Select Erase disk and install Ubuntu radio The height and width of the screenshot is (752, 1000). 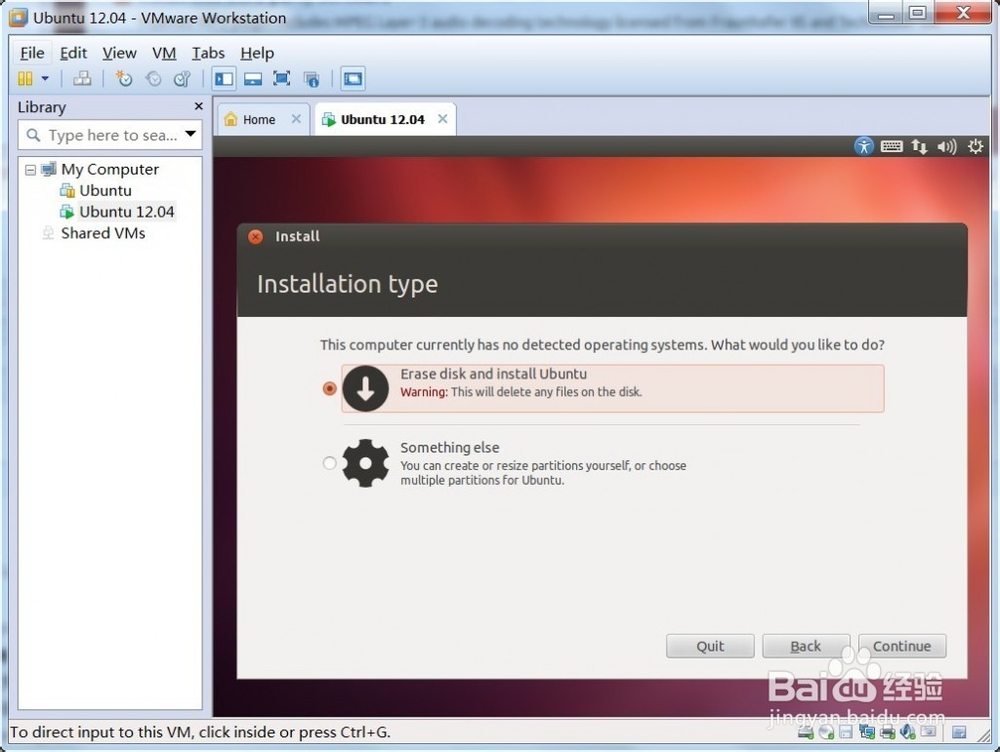(x=329, y=388)
